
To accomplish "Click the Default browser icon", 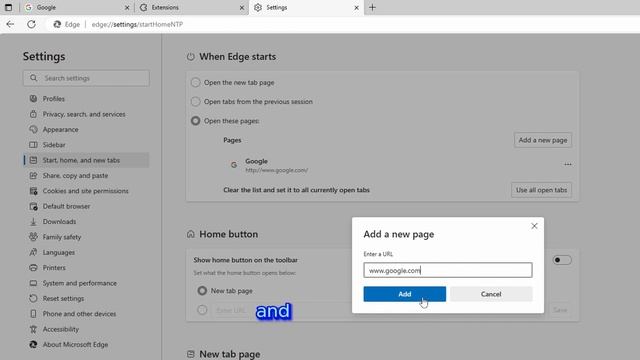I will [33, 207].
